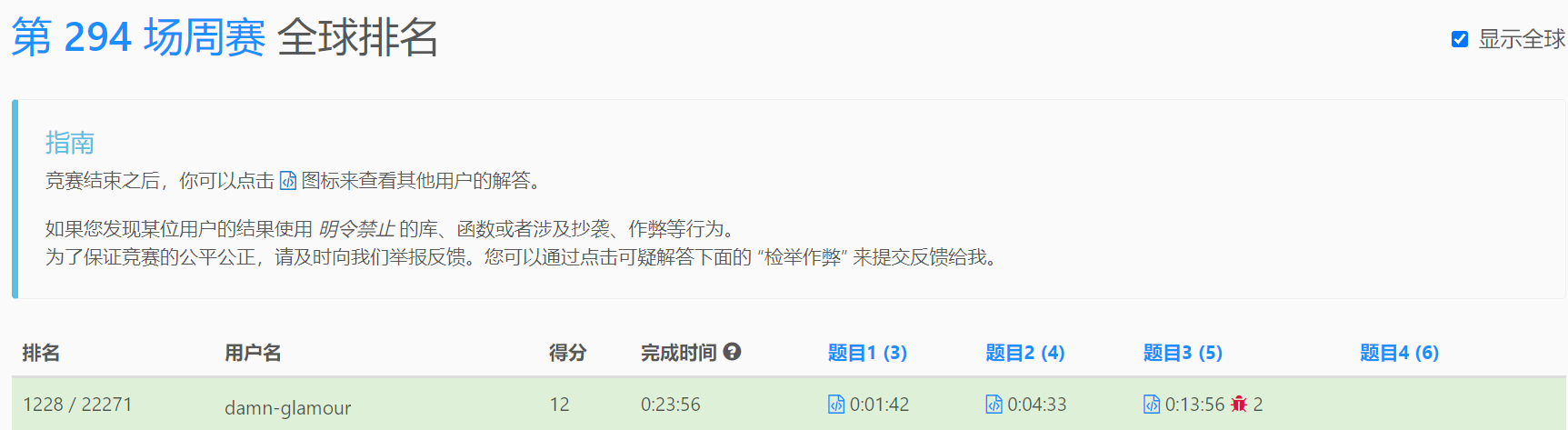Image resolution: width=1568 pixels, height=430 pixels.
Task: Open damn-glamour user profile
Action: click(287, 408)
